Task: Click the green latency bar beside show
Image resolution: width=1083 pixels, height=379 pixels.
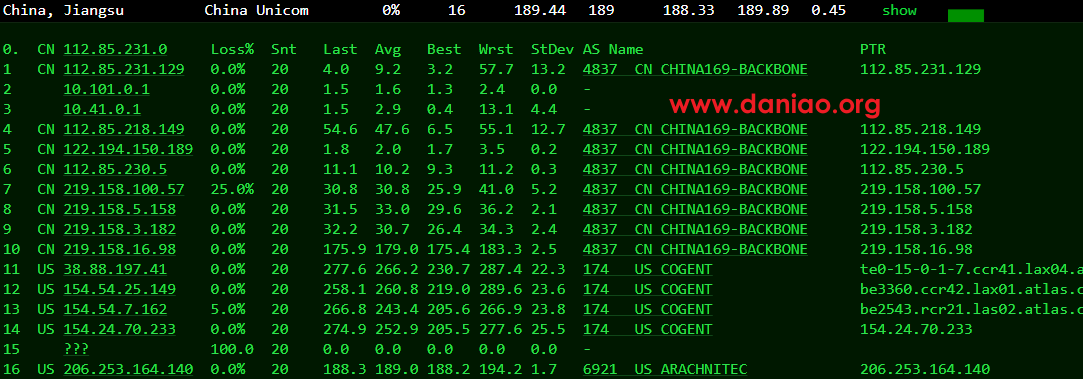Action: [966, 15]
